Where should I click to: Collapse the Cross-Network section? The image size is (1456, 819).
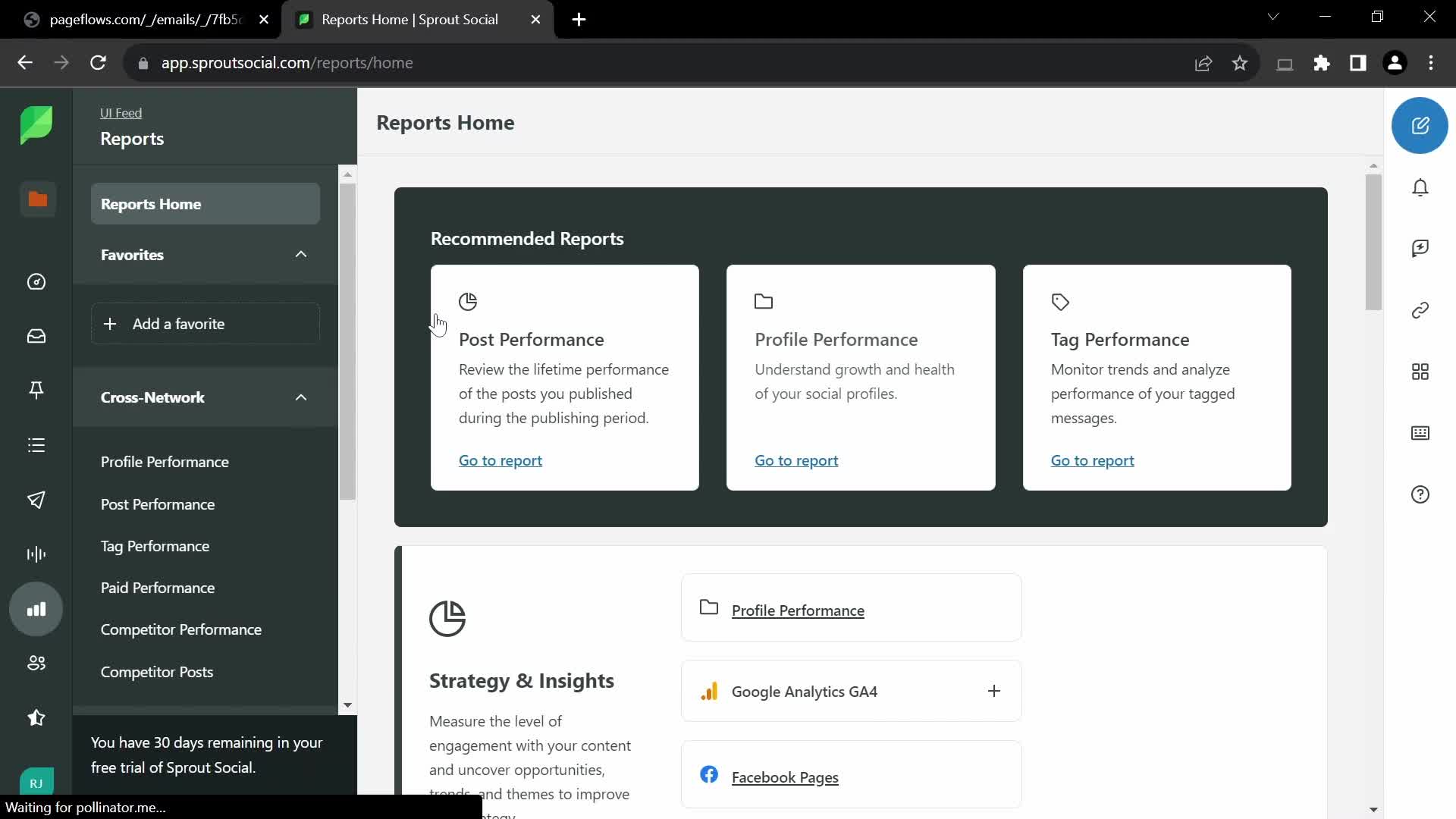[x=300, y=397]
